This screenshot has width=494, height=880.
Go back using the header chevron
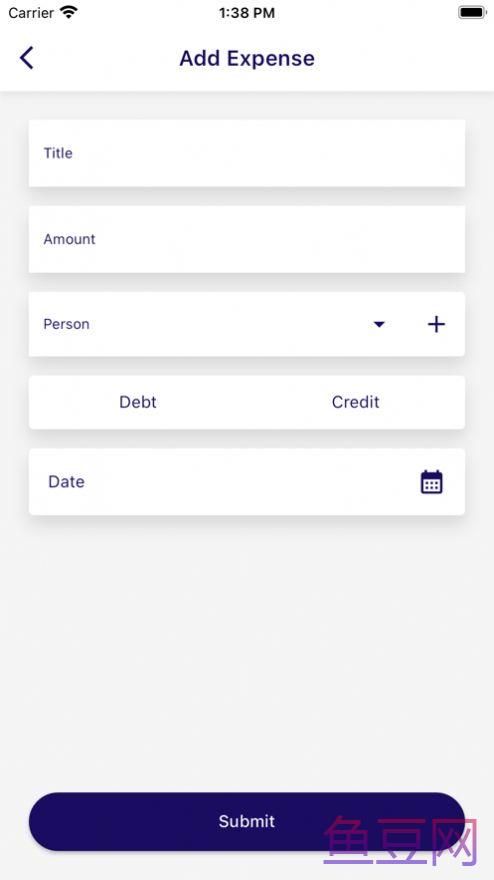coord(26,58)
